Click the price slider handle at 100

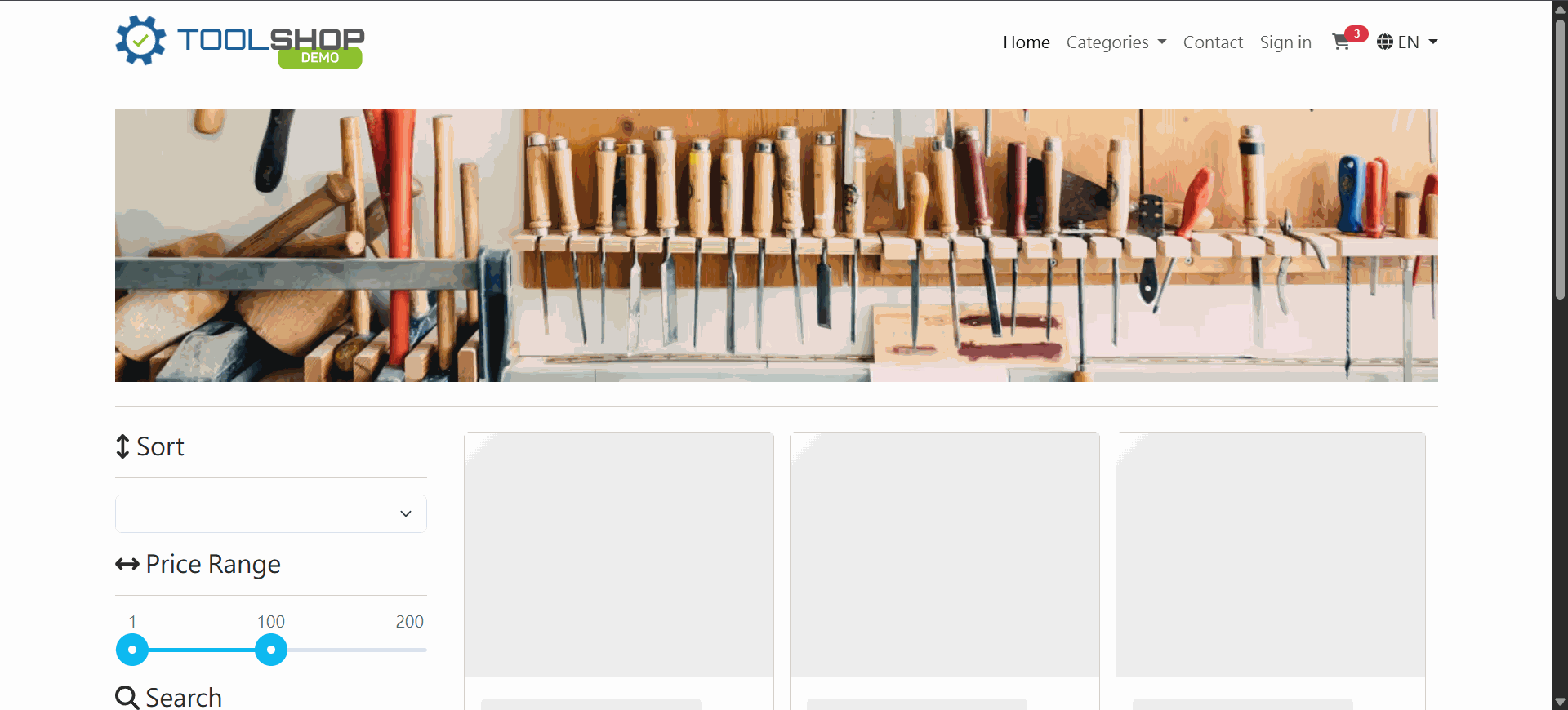click(x=271, y=650)
